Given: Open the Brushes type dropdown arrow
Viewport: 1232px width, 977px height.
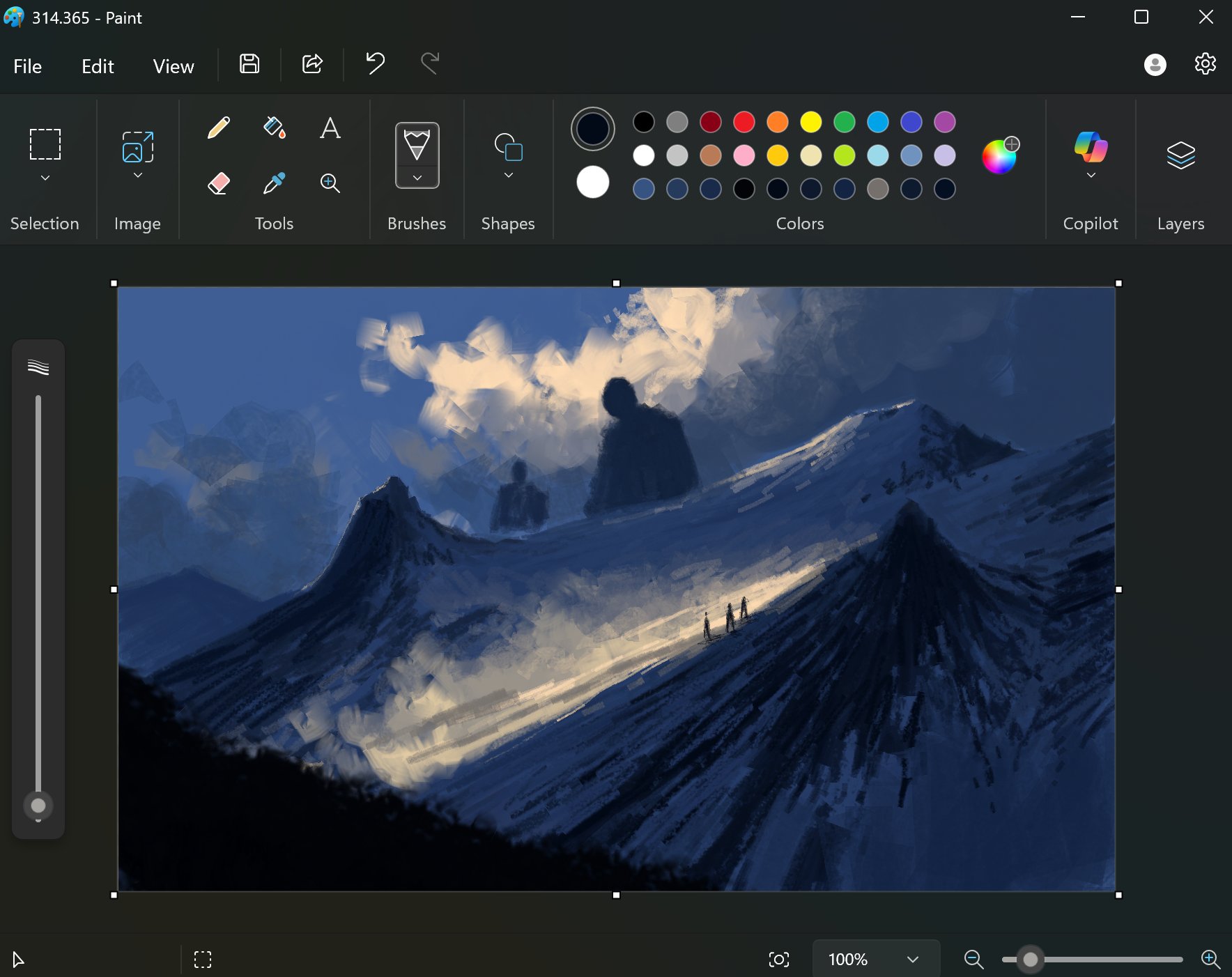Looking at the screenshot, I should [x=417, y=178].
